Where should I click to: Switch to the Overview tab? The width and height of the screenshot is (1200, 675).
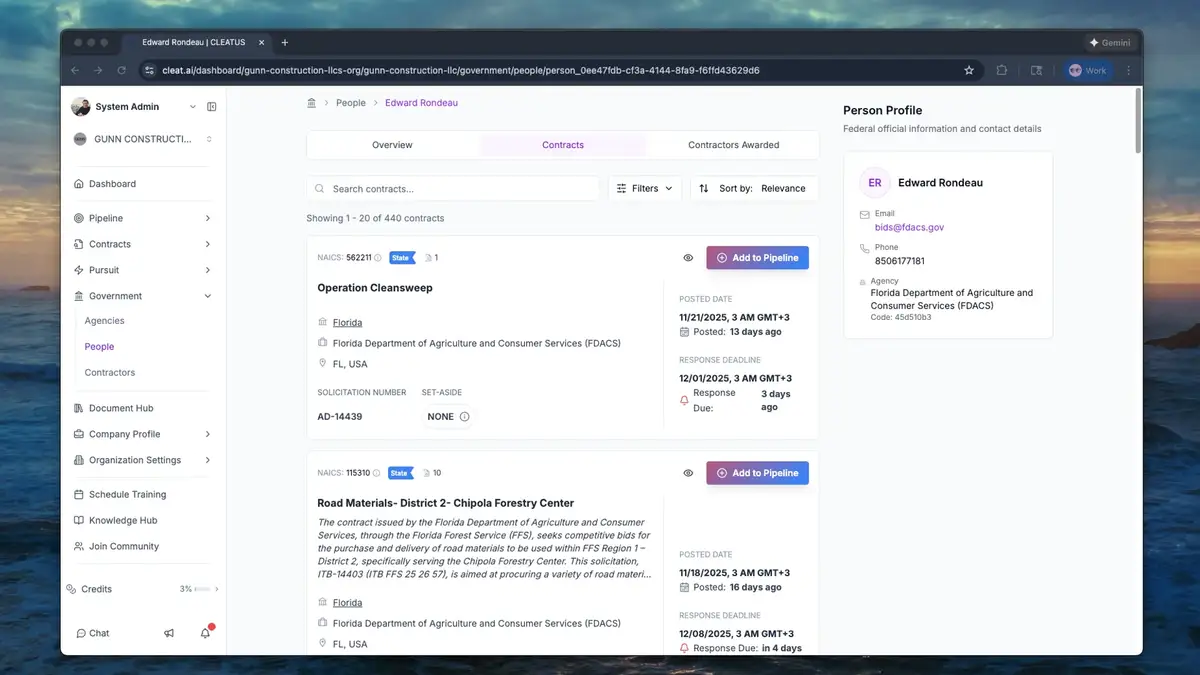392,145
